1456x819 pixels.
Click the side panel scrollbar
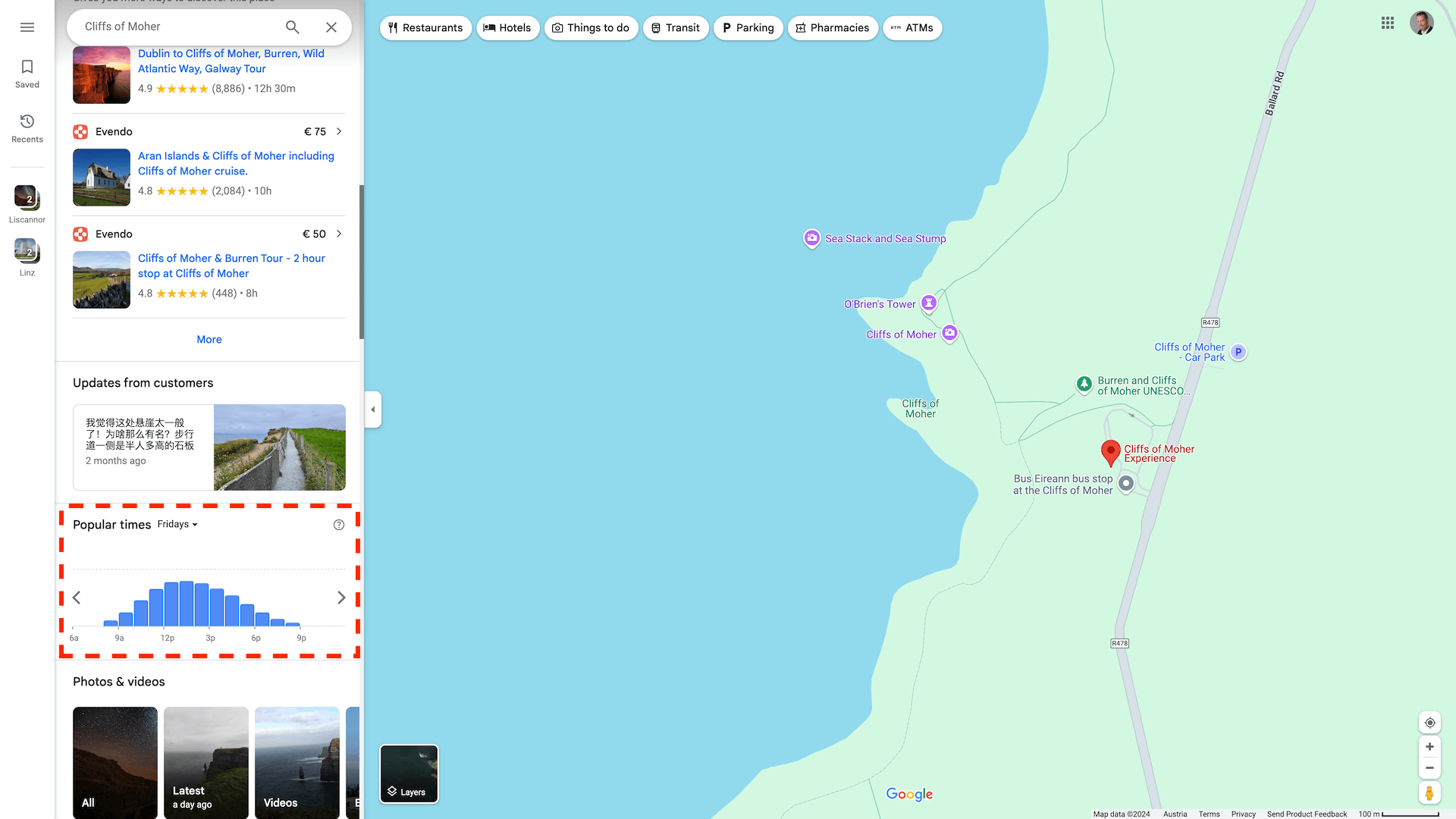(x=362, y=262)
